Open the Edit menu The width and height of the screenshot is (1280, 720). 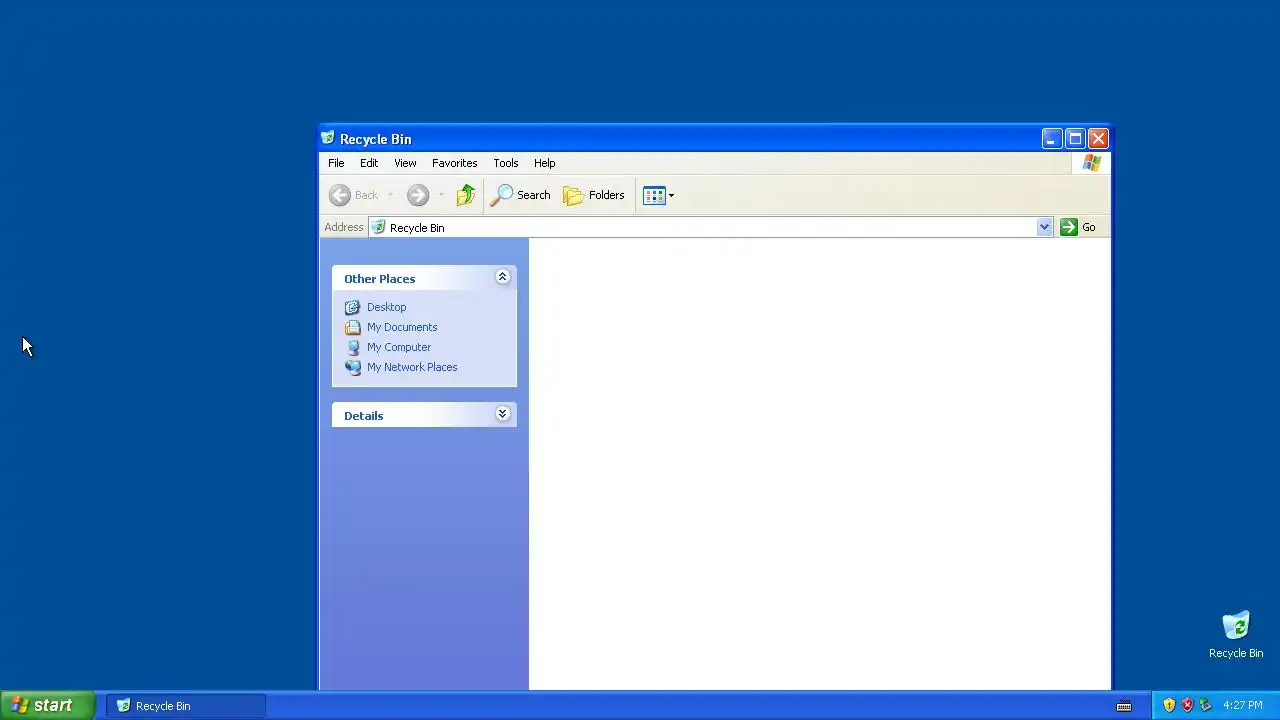[x=369, y=163]
